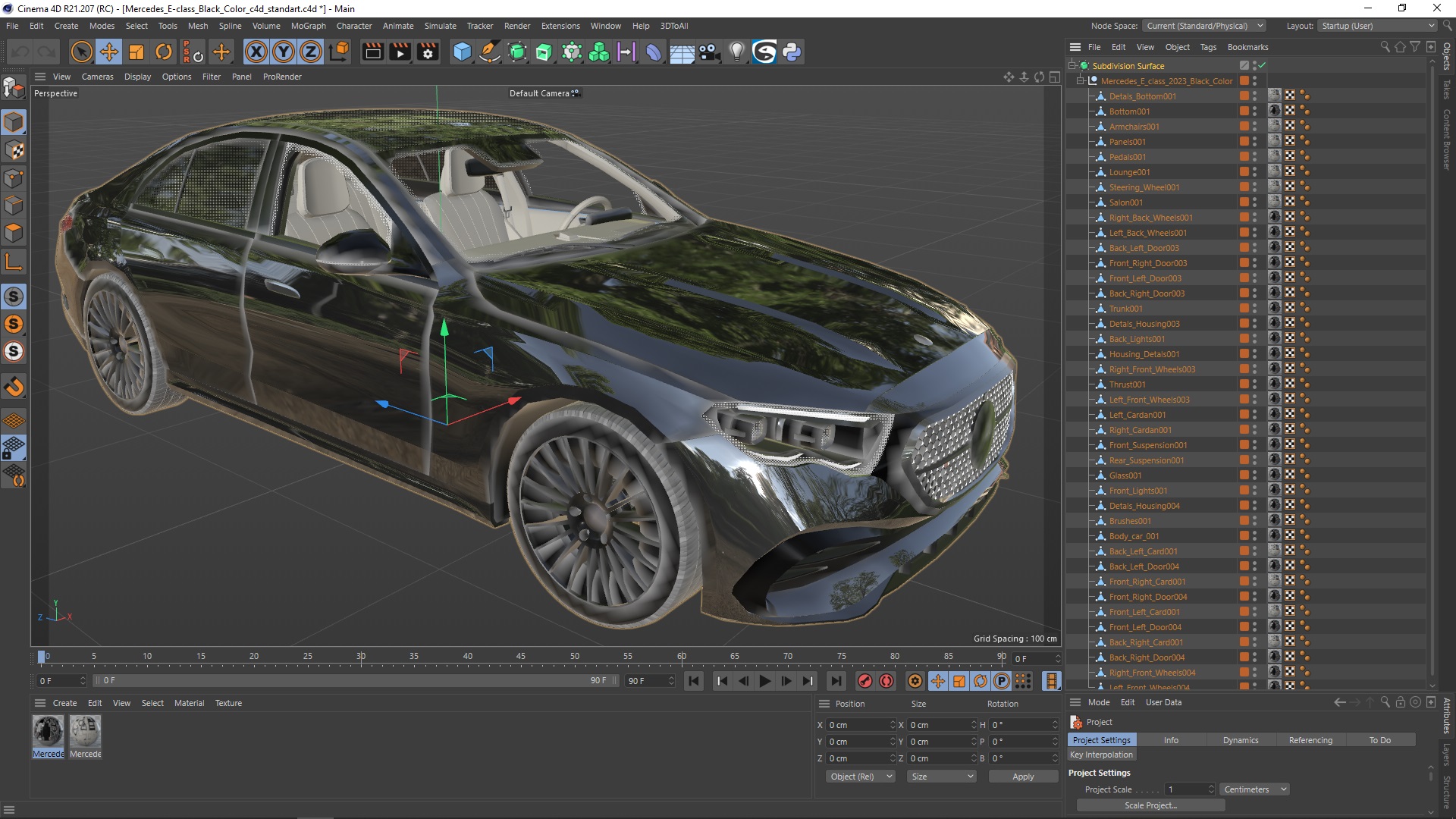The width and height of the screenshot is (1456, 819).
Task: Switch to Model mode in left palette
Action: (14, 122)
